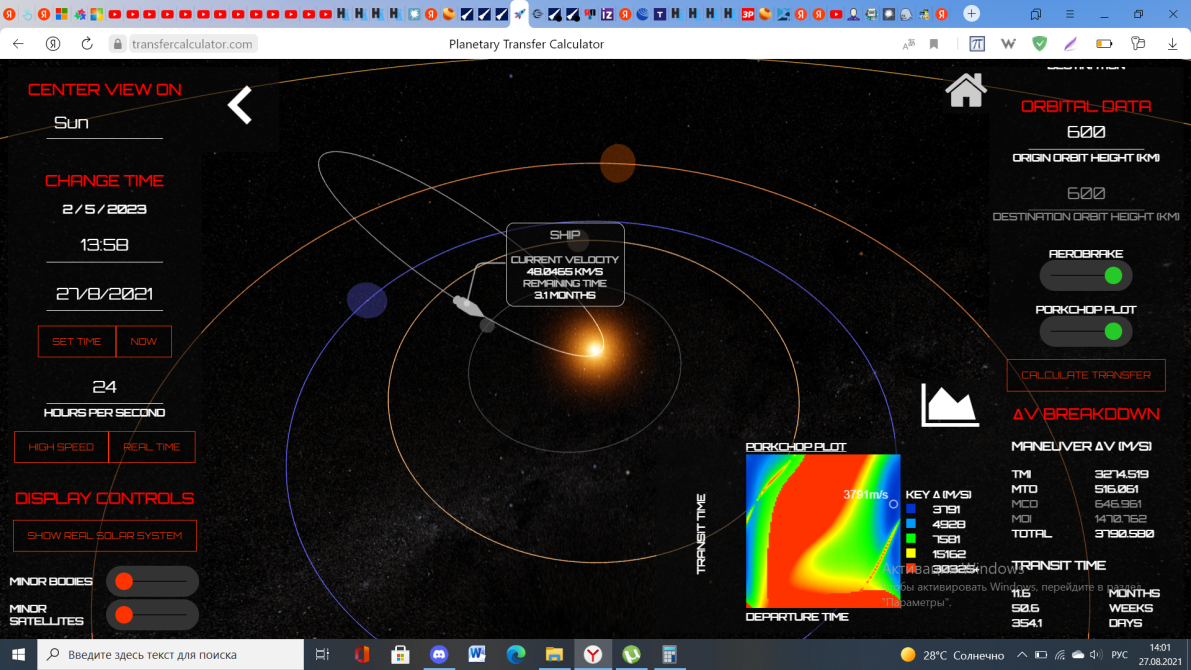Click the ship icon on the orbit
1191x670 pixels.
pyautogui.click(x=466, y=304)
